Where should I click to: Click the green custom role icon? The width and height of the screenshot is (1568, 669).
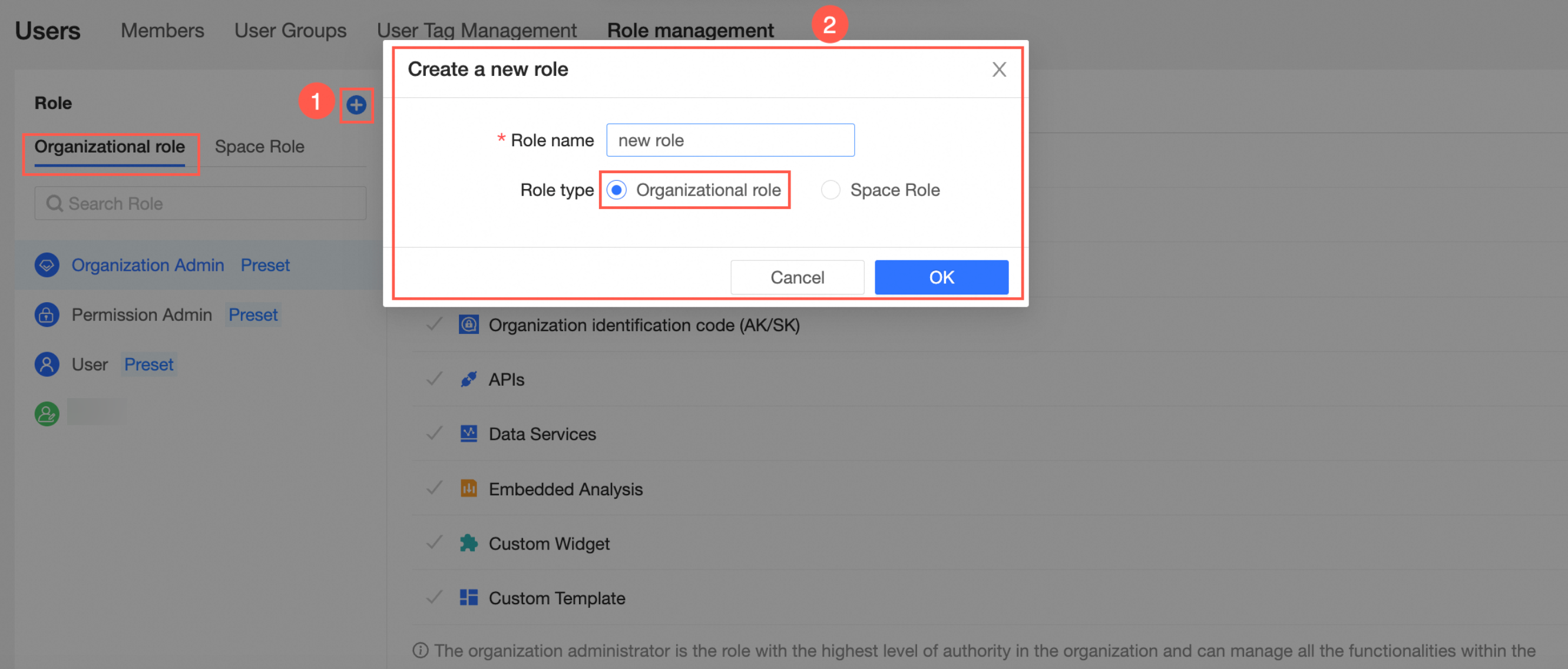point(47,414)
